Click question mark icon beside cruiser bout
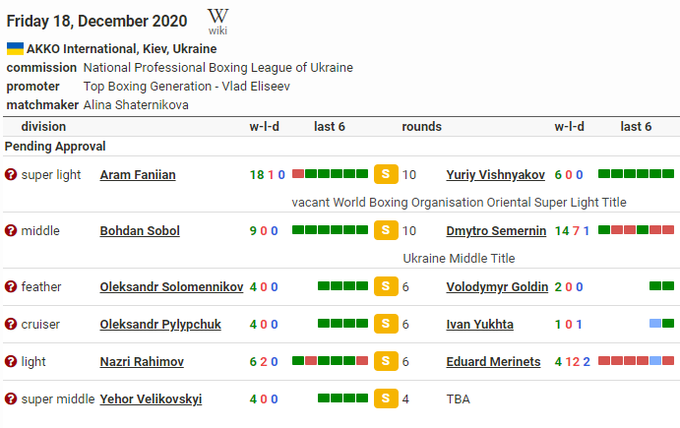This screenshot has height=428, width=680. (x=11, y=324)
